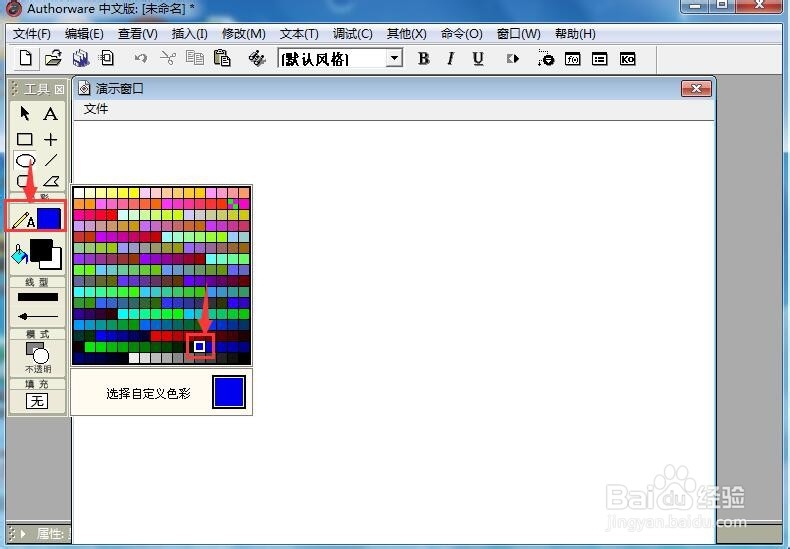Choose the thick line style
This screenshot has height=549, width=790.
38,297
